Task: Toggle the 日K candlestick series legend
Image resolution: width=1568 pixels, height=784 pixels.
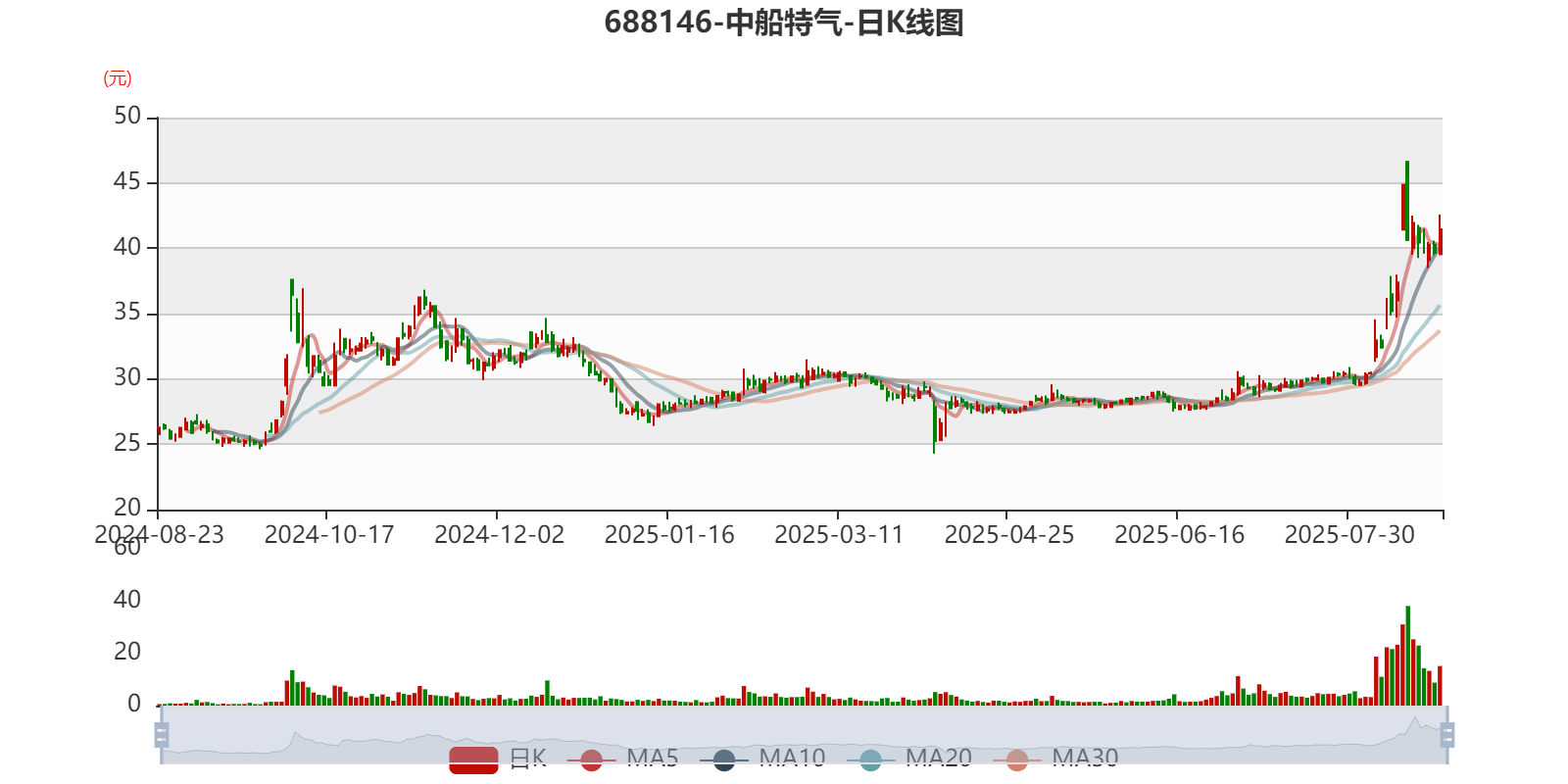Action: click(498, 759)
